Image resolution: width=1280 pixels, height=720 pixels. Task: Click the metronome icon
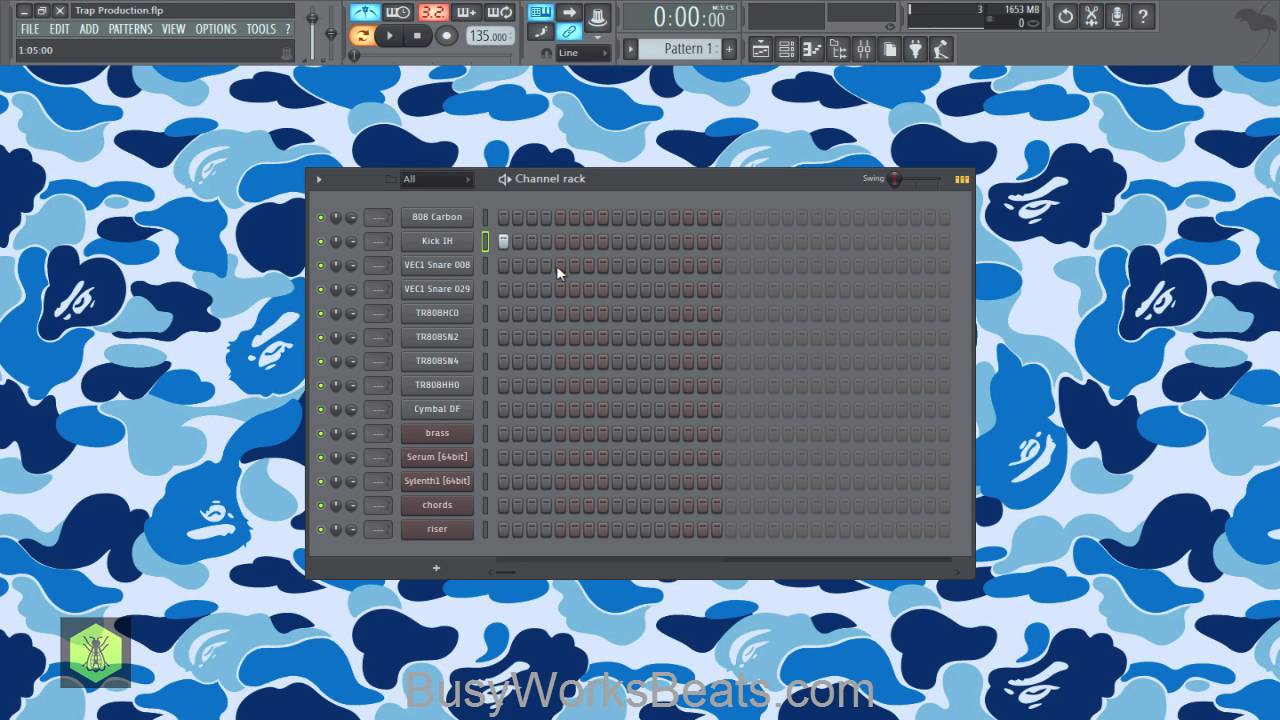pyautogui.click(x=364, y=12)
